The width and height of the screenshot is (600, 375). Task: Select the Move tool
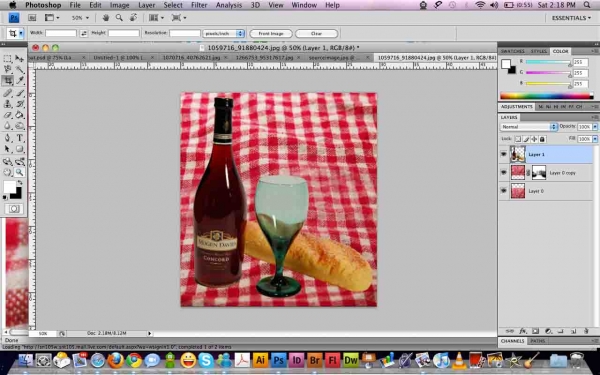[x=20, y=59]
